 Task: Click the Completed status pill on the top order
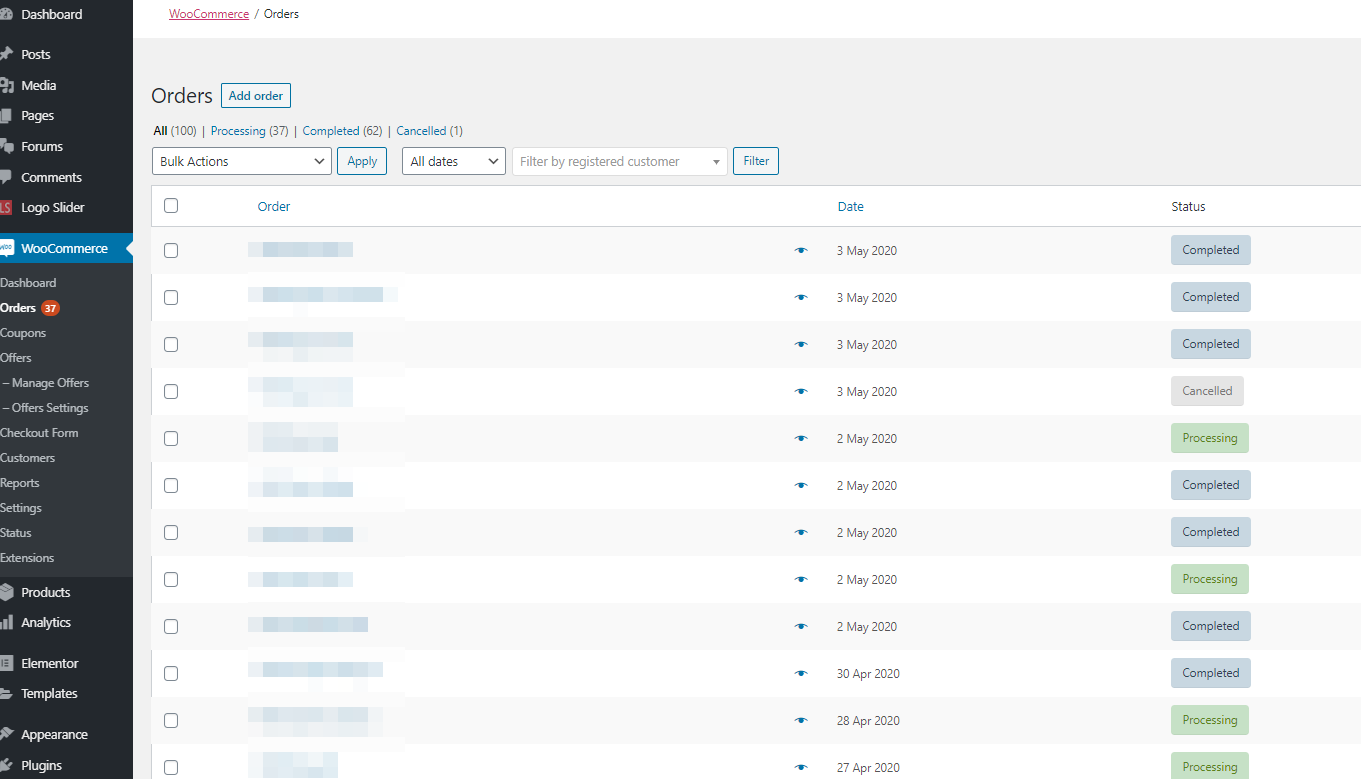pyautogui.click(x=1210, y=249)
